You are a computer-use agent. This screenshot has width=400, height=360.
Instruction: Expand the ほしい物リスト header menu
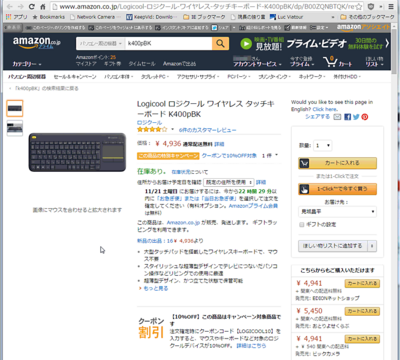pyautogui.click(x=374, y=62)
